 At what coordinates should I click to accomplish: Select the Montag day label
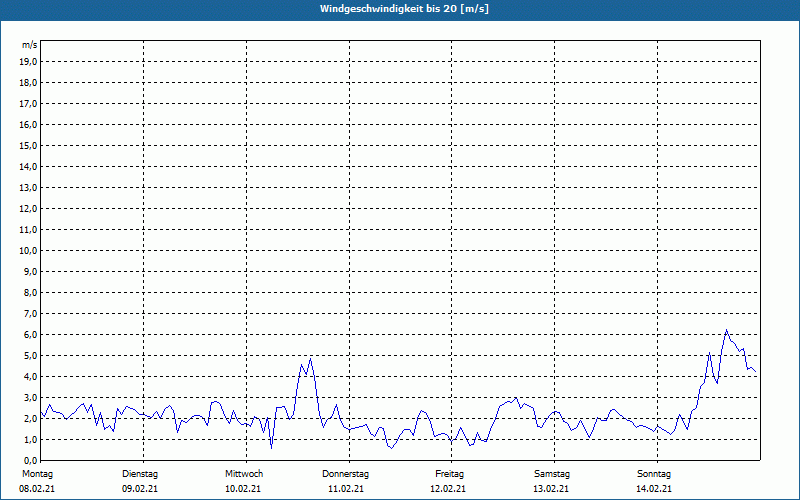37,474
